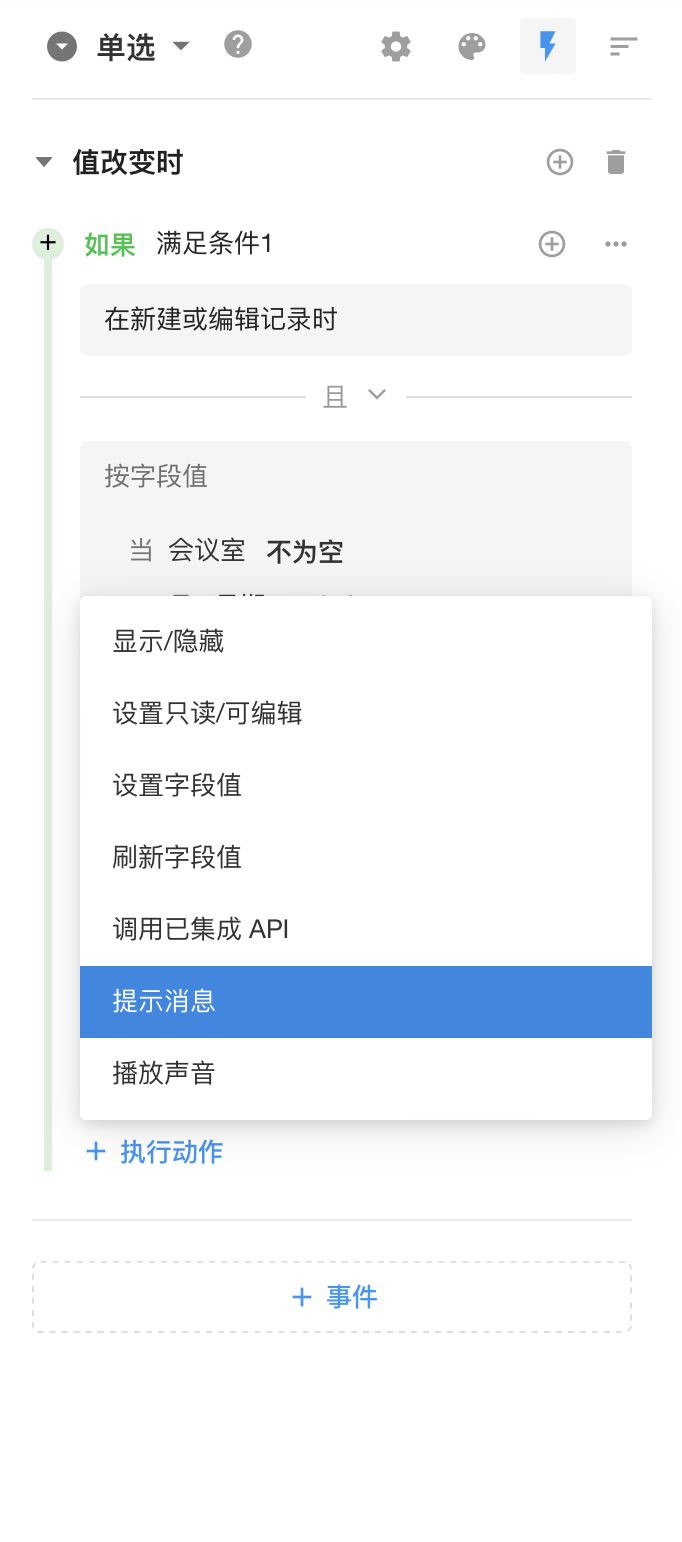The image size is (682, 1542).
Task: Collapse the 值改变时 section
Action: point(44,162)
